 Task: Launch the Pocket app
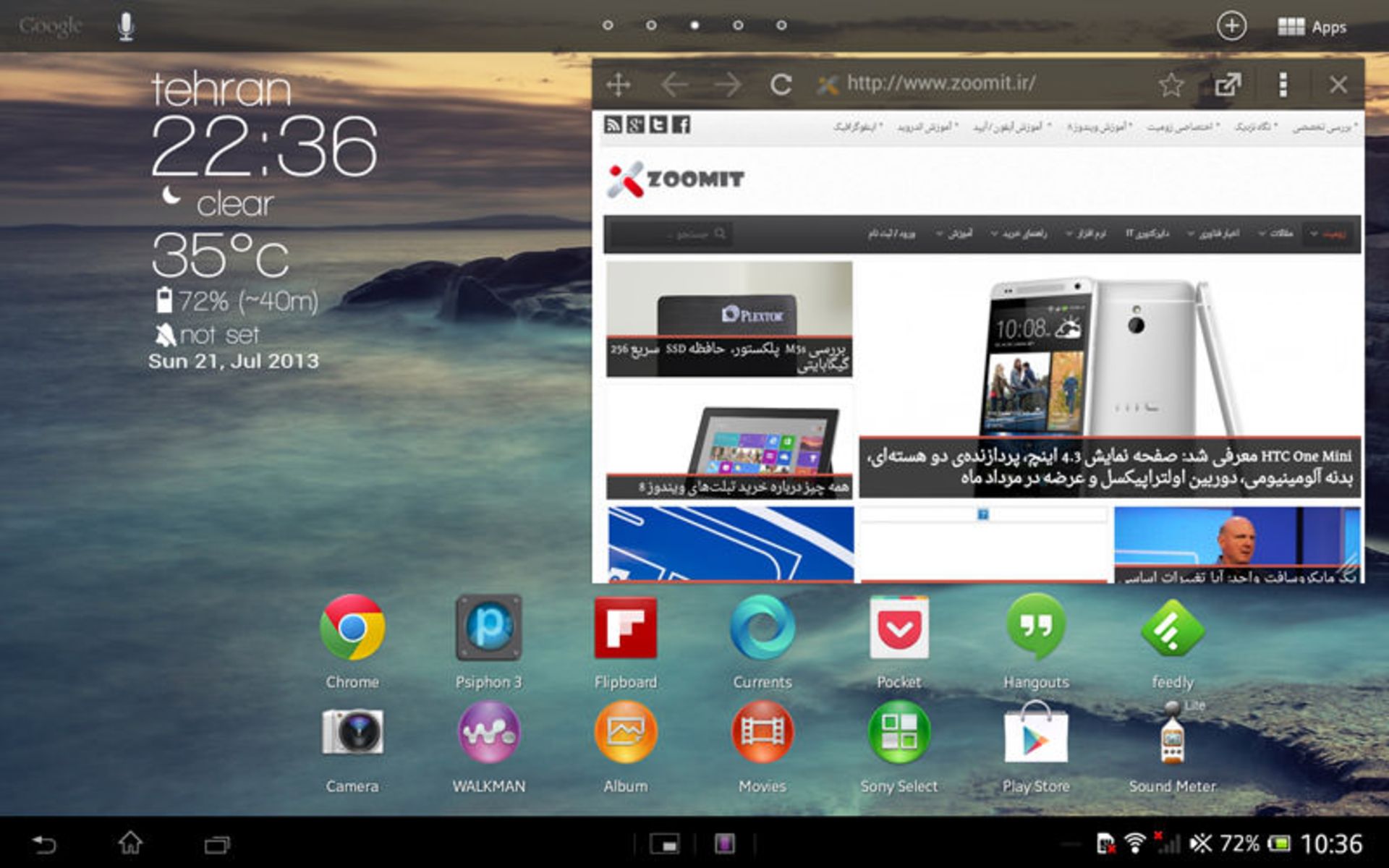[899, 628]
